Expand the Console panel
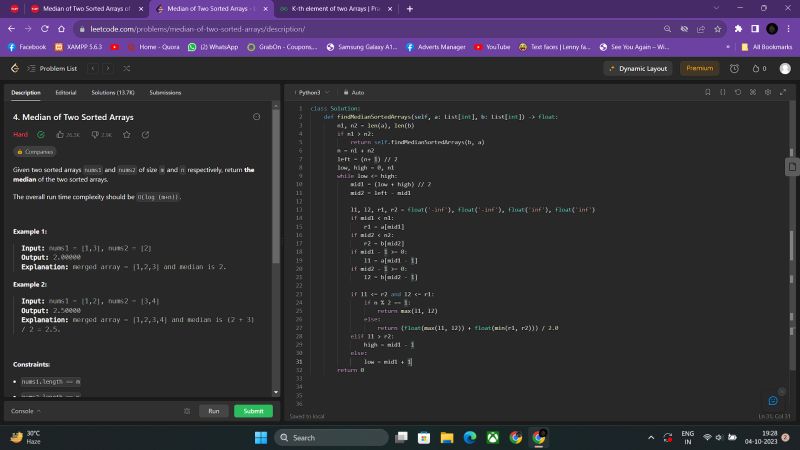Screen dimensions: 800x450 tap(26, 411)
